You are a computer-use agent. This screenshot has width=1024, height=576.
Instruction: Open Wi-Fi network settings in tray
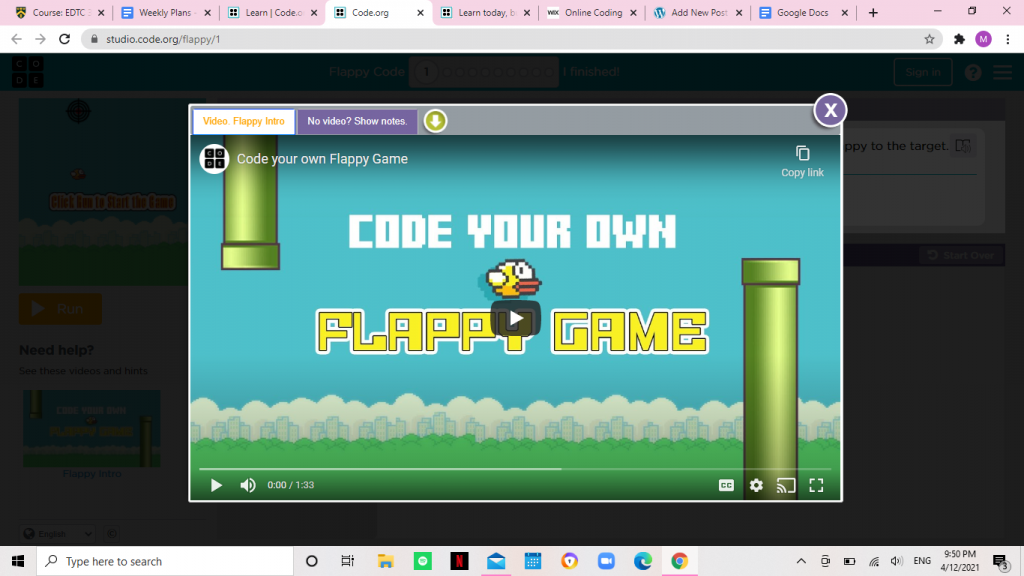click(x=874, y=561)
